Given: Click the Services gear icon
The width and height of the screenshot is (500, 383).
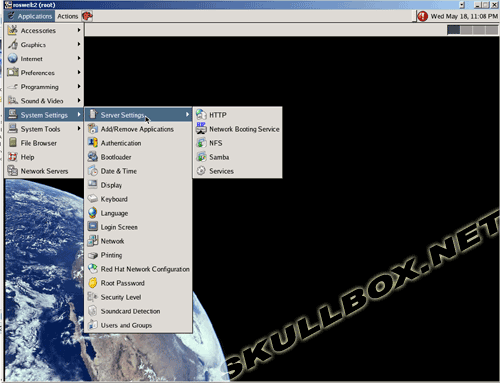Looking at the screenshot, I should click(x=201, y=171).
